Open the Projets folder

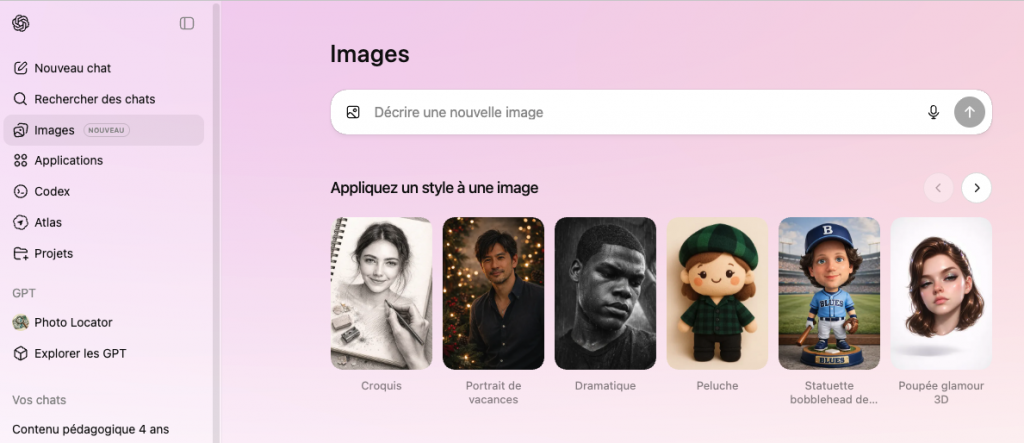(x=53, y=253)
